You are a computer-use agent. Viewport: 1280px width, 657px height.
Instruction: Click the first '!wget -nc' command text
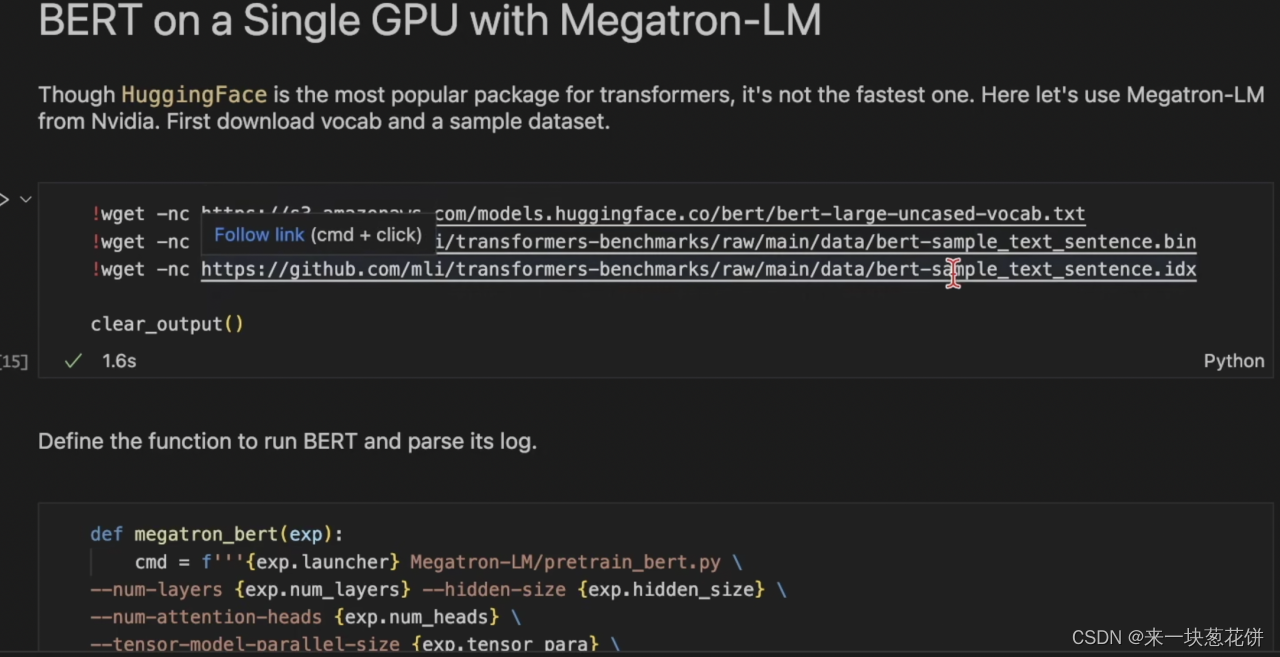[x=140, y=214]
